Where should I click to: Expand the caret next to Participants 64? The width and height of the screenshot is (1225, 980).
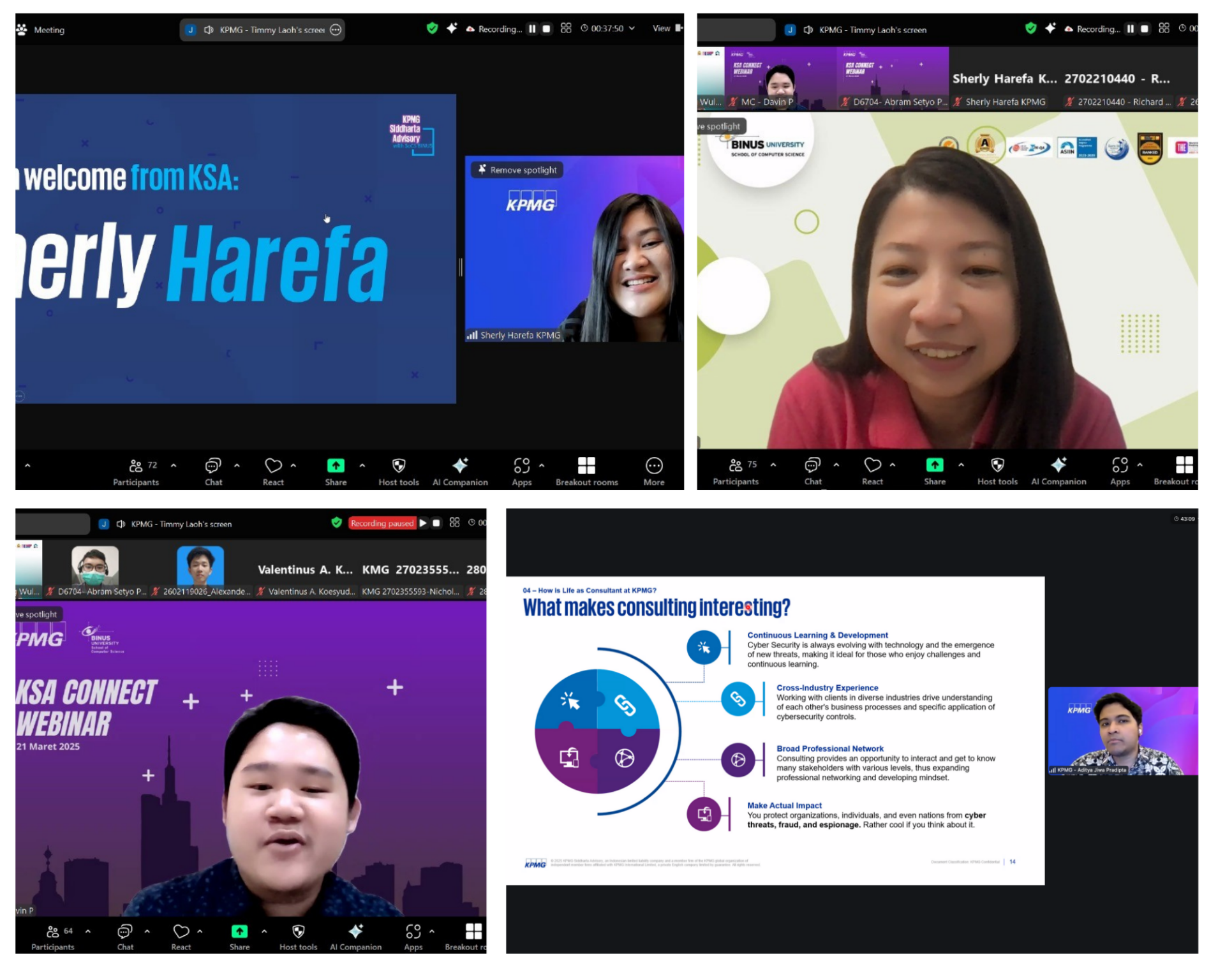[88, 931]
